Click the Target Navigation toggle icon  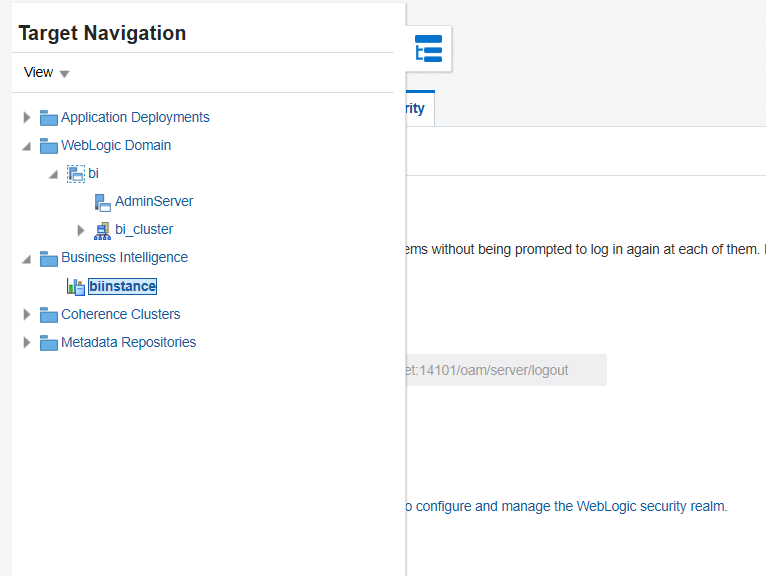click(x=429, y=49)
